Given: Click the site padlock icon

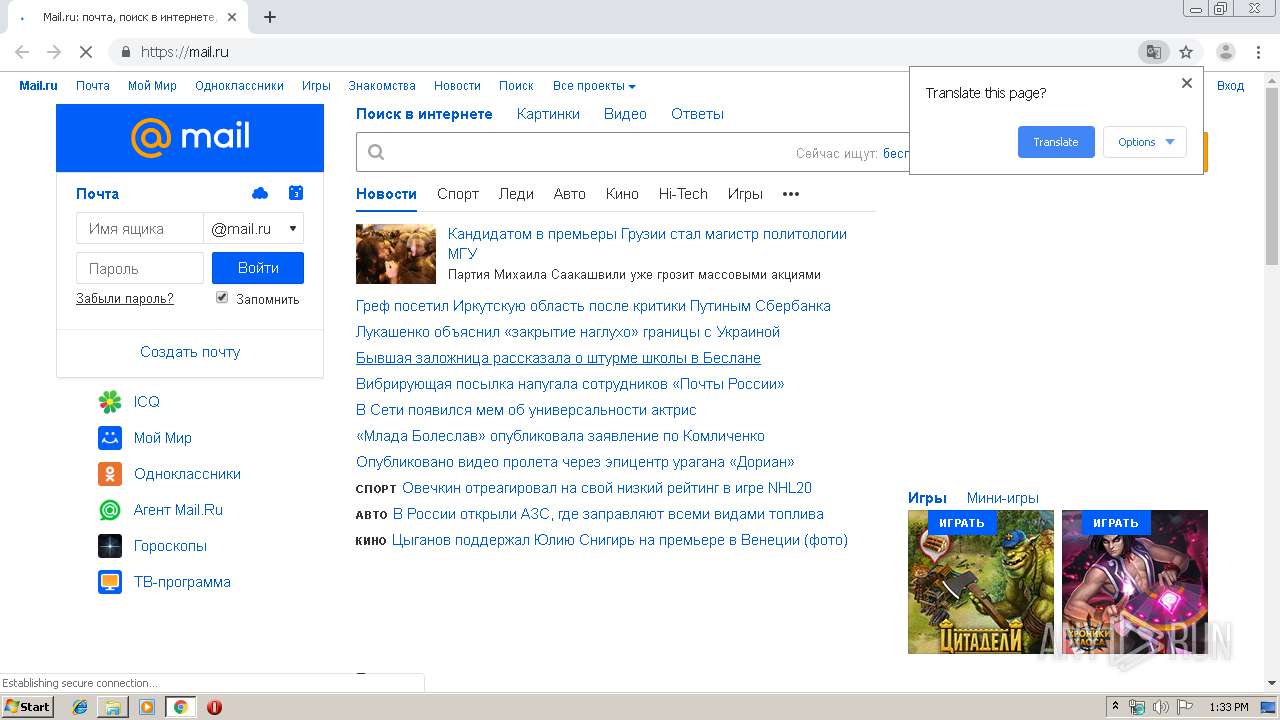Looking at the screenshot, I should pos(125,52).
